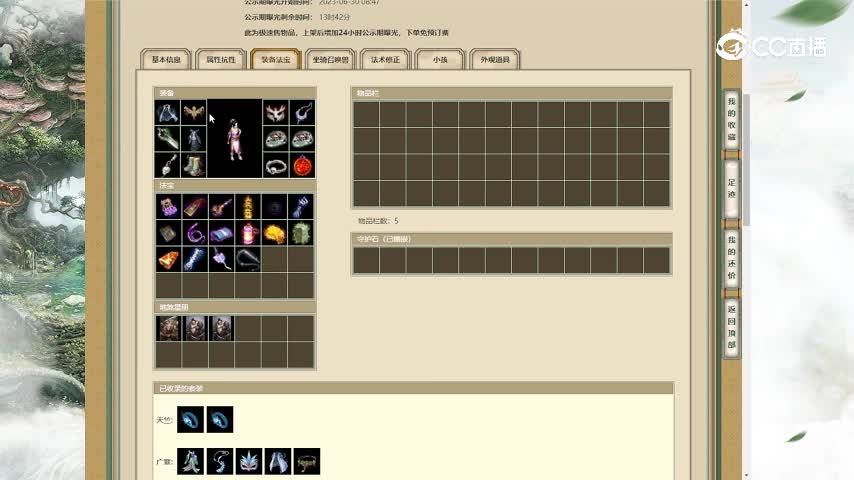854x480 pixels.
Task: Click the skull pendant equipment icon
Action: click(167, 165)
